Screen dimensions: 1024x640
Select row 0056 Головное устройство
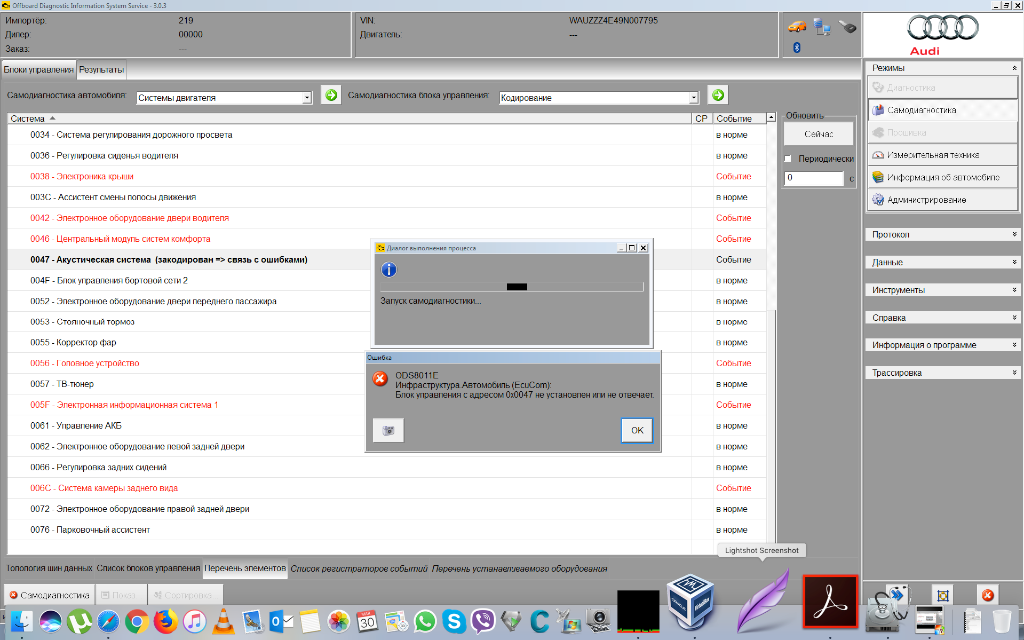click(x=85, y=364)
